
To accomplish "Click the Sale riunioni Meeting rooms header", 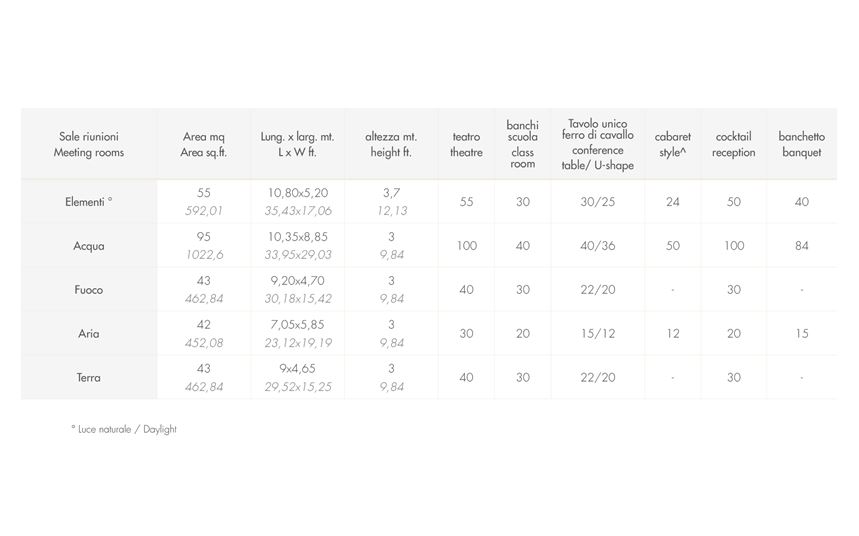I will click(x=89, y=144).
